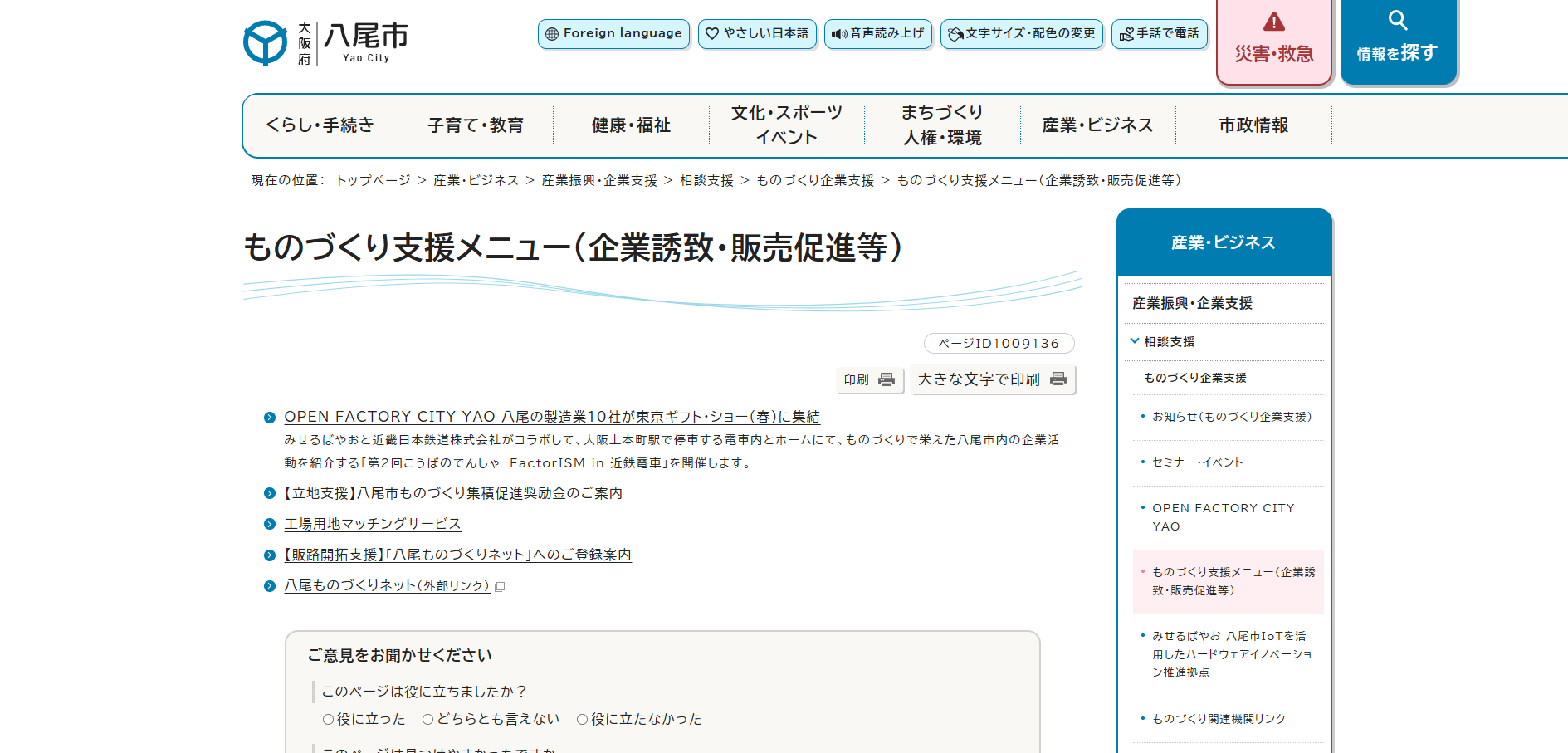Click the 印刷 print button
The height and width of the screenshot is (753, 1568).
869,379
